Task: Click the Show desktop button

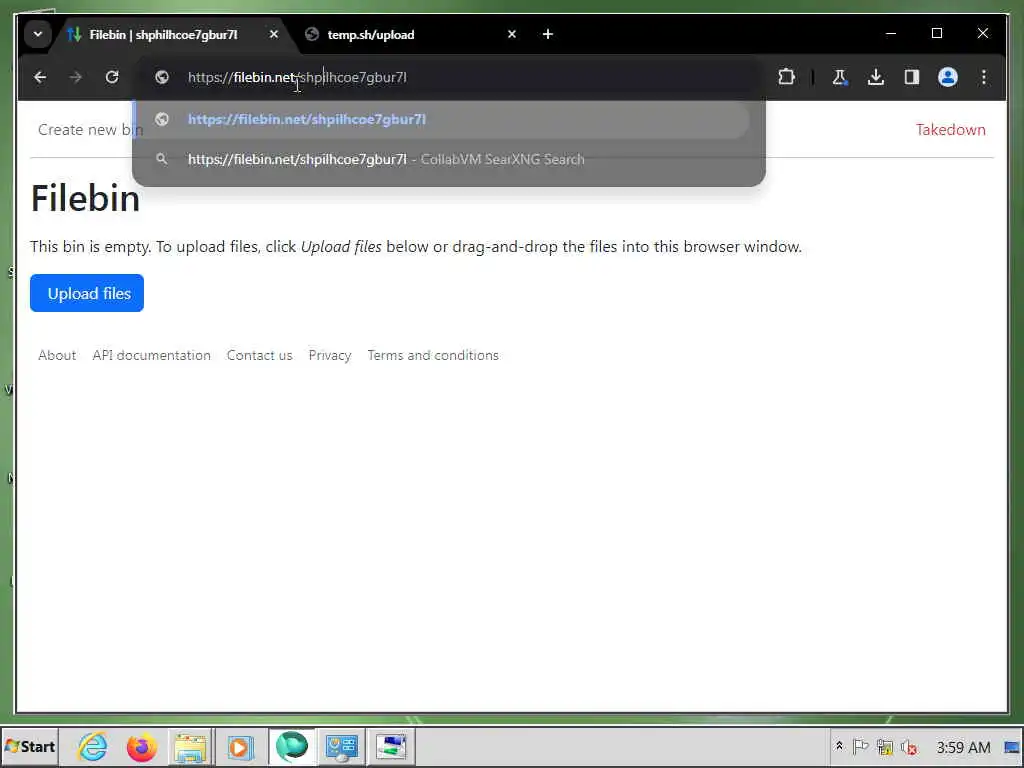Action: pyautogui.click(x=1013, y=747)
